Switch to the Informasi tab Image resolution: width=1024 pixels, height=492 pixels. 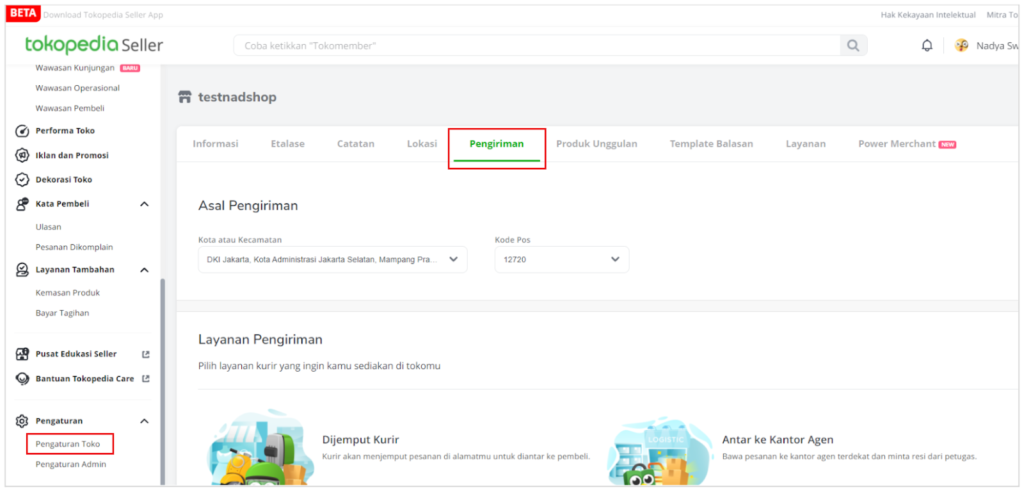216,144
